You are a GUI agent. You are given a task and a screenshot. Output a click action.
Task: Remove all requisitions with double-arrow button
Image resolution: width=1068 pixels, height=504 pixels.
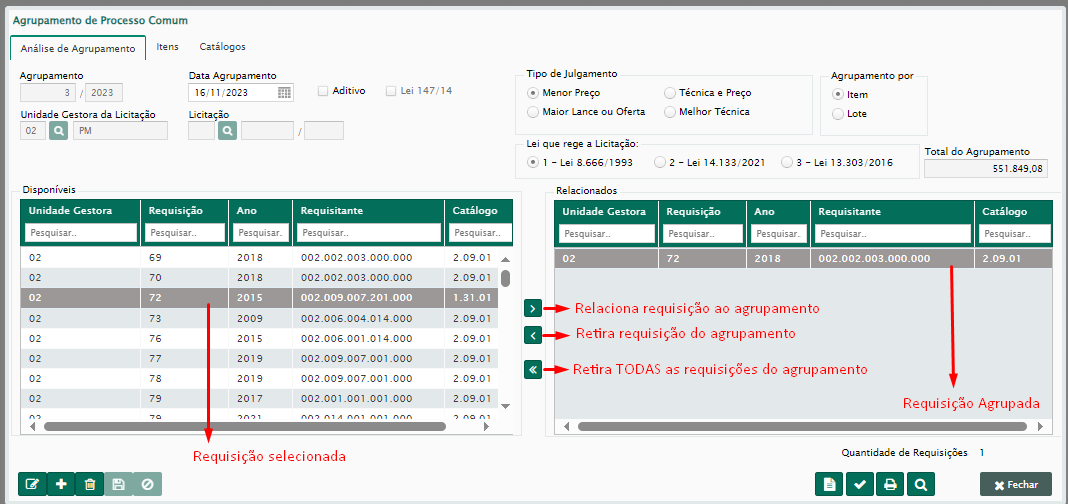pyautogui.click(x=533, y=369)
